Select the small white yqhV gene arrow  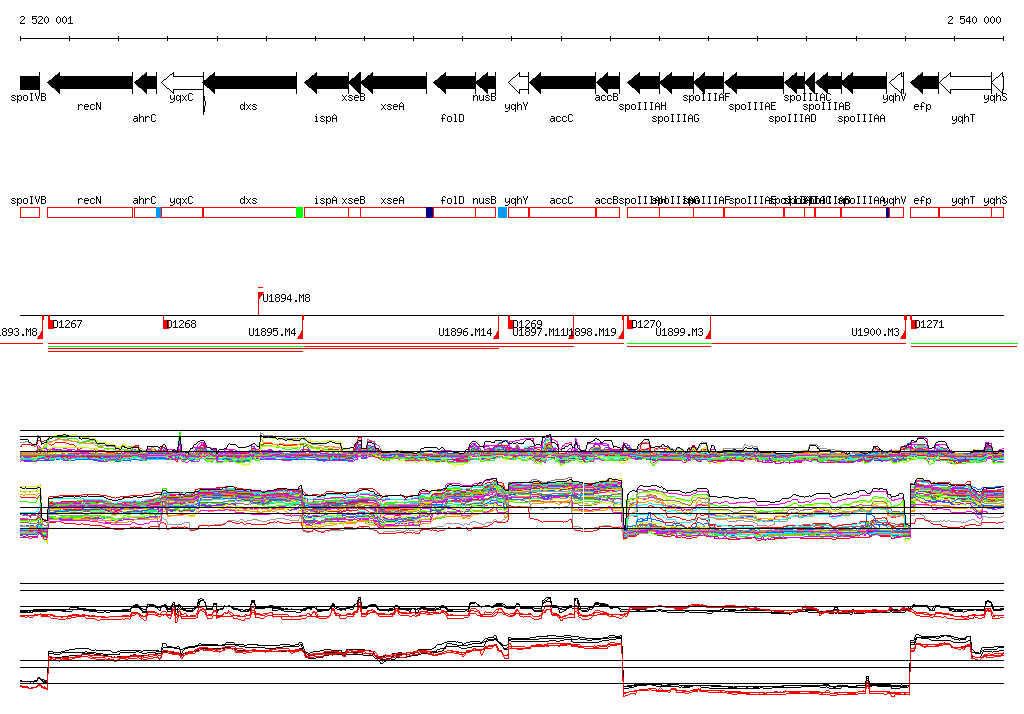tap(896, 82)
